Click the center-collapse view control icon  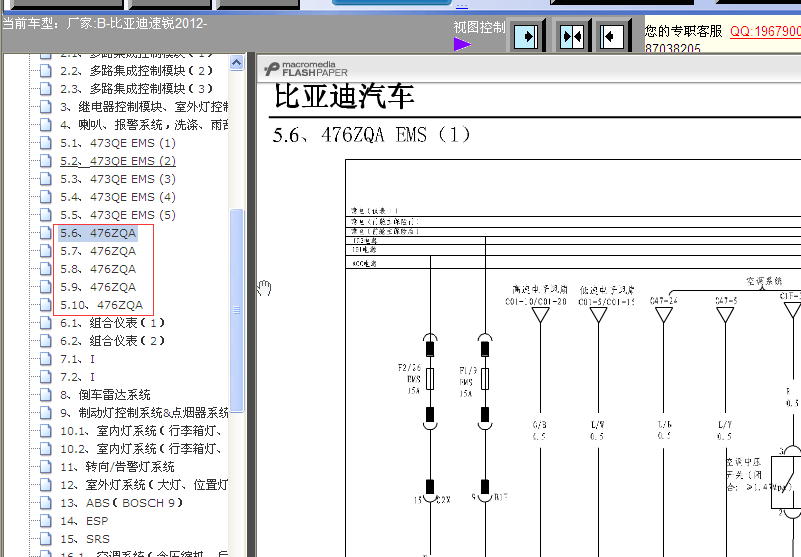pyautogui.click(x=572, y=37)
